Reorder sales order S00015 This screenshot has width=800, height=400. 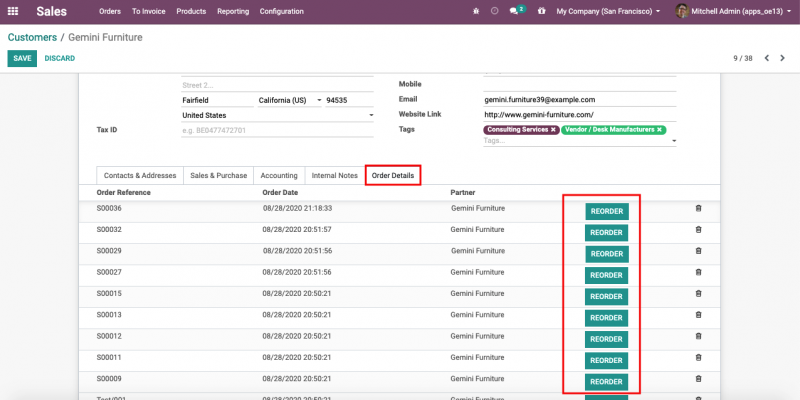[x=607, y=297]
